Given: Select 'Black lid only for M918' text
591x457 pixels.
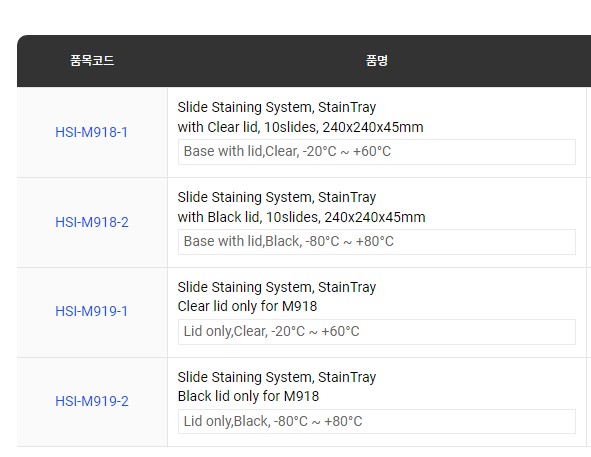Looking at the screenshot, I should (x=248, y=396).
